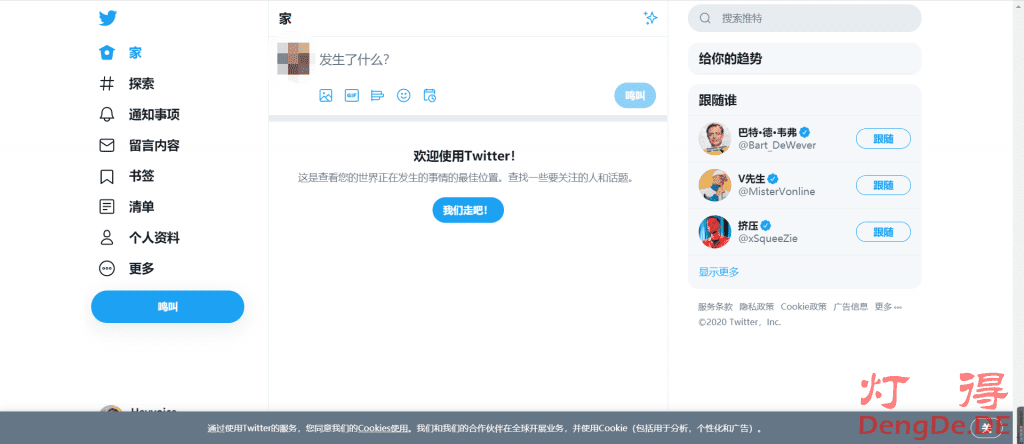Add a poll to the tweet
Screen dimensions: 1024x444
[x=377, y=95]
